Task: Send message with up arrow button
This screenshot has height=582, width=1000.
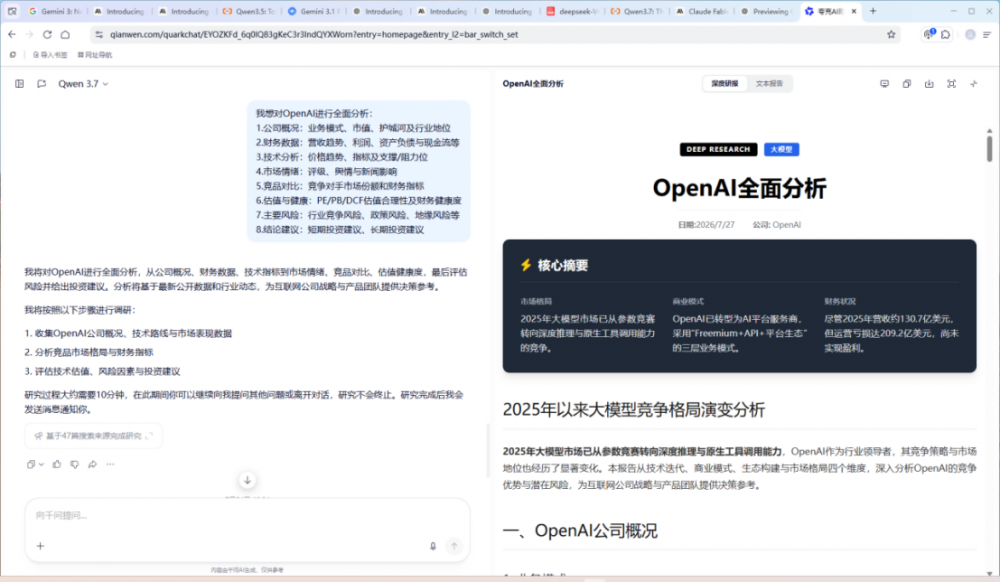Action: point(454,546)
